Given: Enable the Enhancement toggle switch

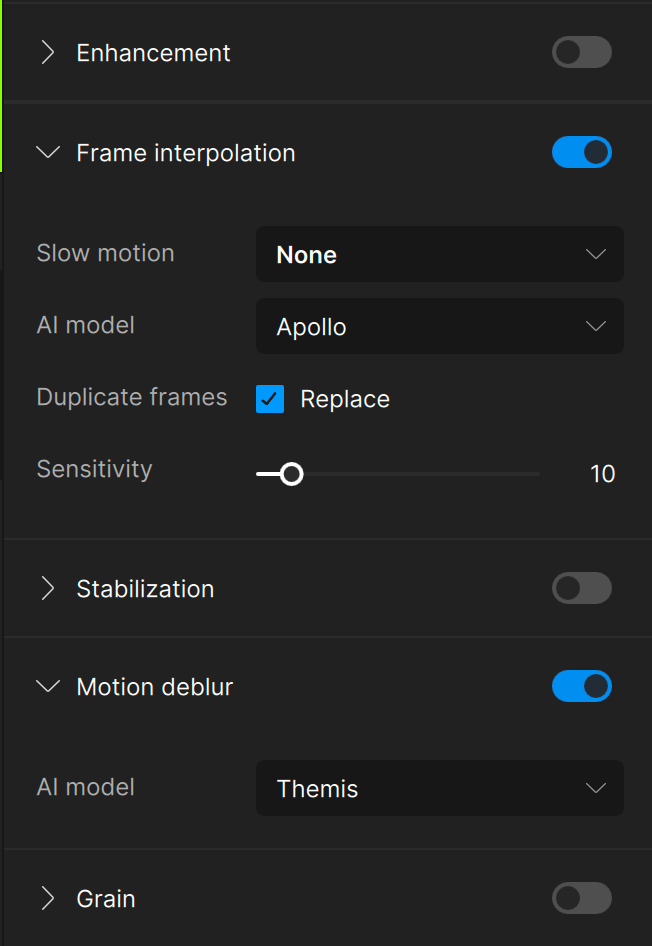Looking at the screenshot, I should coord(581,53).
